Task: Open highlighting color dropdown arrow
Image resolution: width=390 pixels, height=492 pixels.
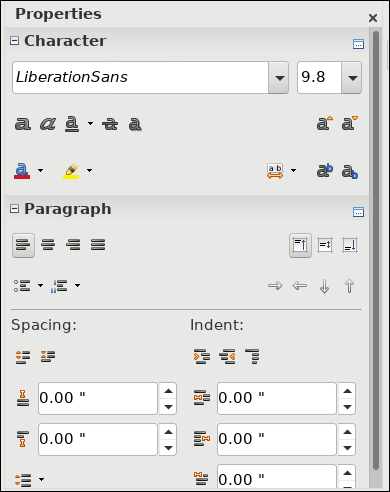Action: point(89,170)
